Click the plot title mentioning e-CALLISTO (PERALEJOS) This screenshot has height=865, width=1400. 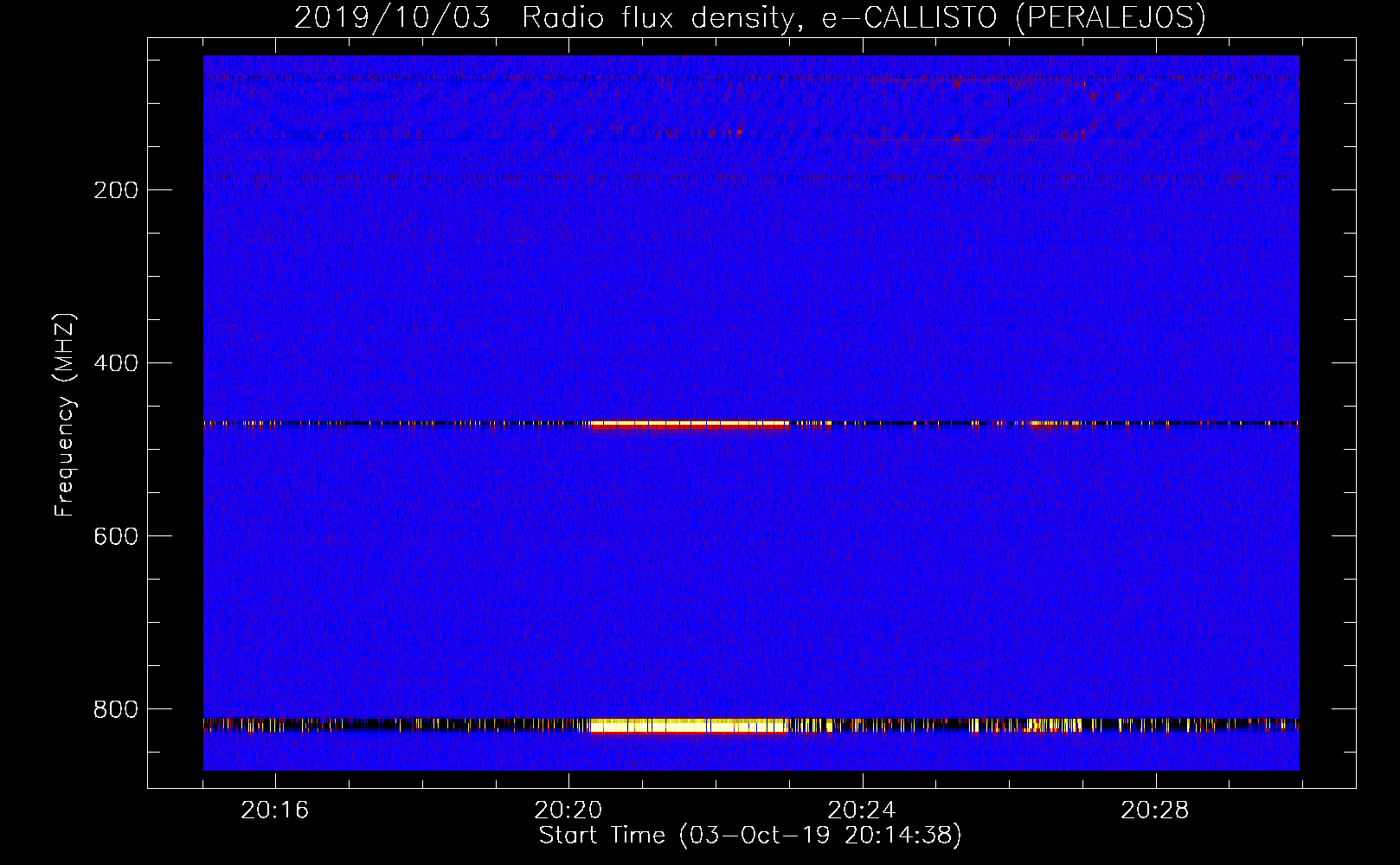(749, 17)
